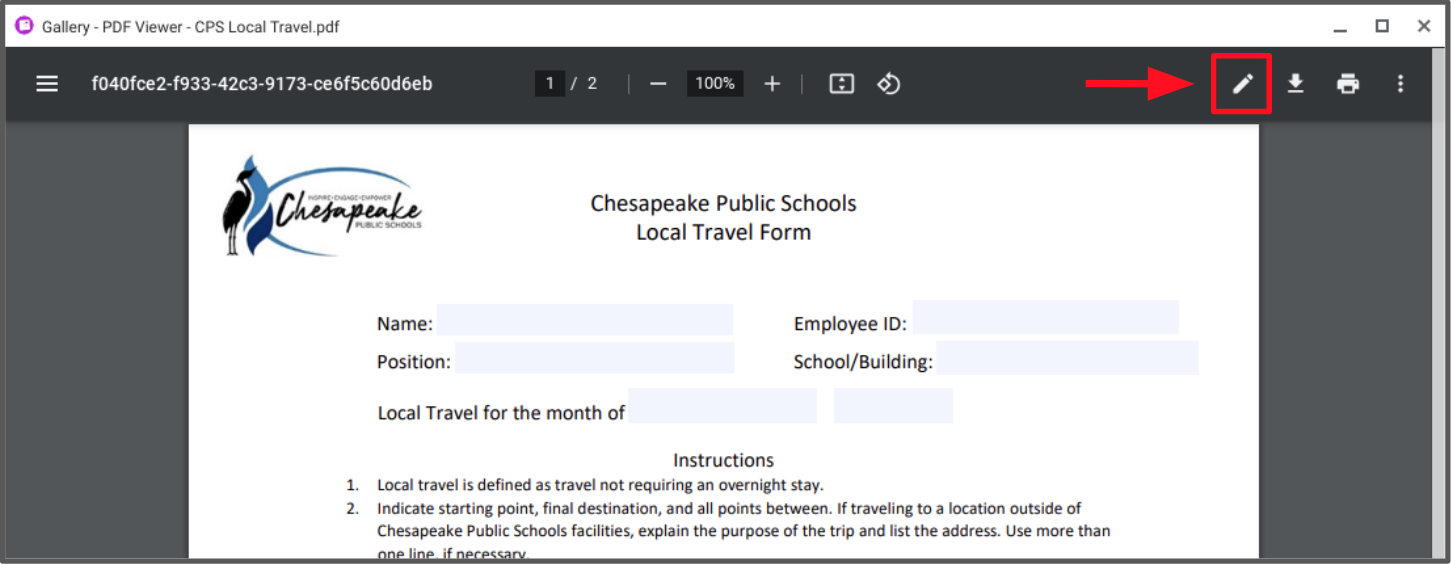Click the Chesapeake Public Schools logo
Screen dimensions: 1451x565
tap(322, 205)
